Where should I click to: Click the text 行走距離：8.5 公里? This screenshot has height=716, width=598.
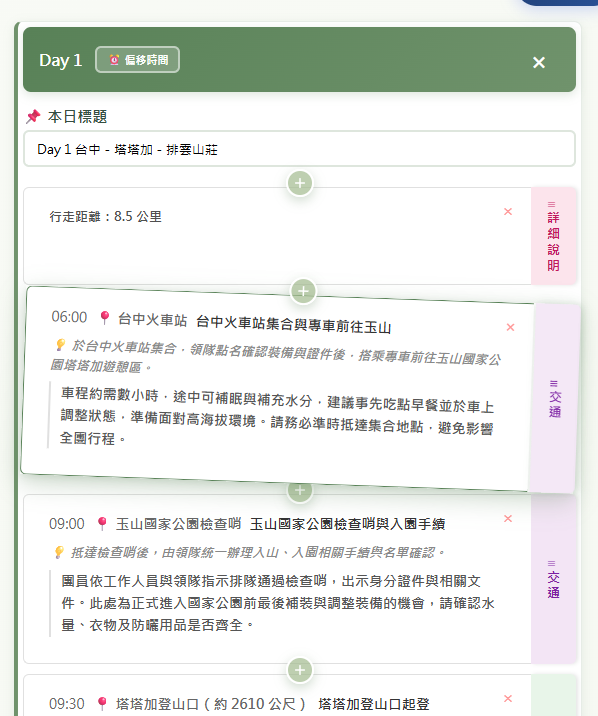click(x=105, y=216)
